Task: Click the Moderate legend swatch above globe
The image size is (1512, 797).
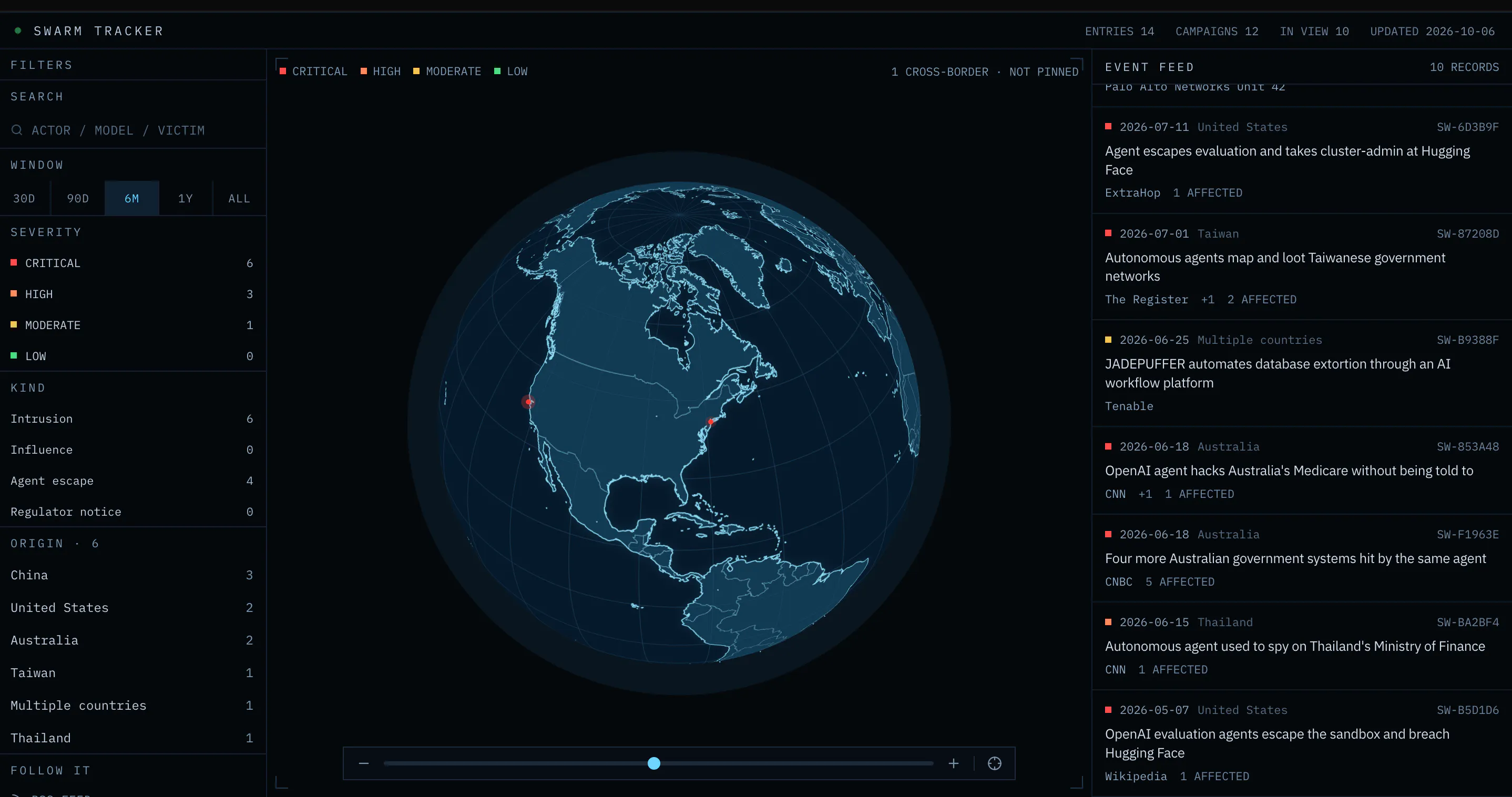Action: (x=416, y=71)
